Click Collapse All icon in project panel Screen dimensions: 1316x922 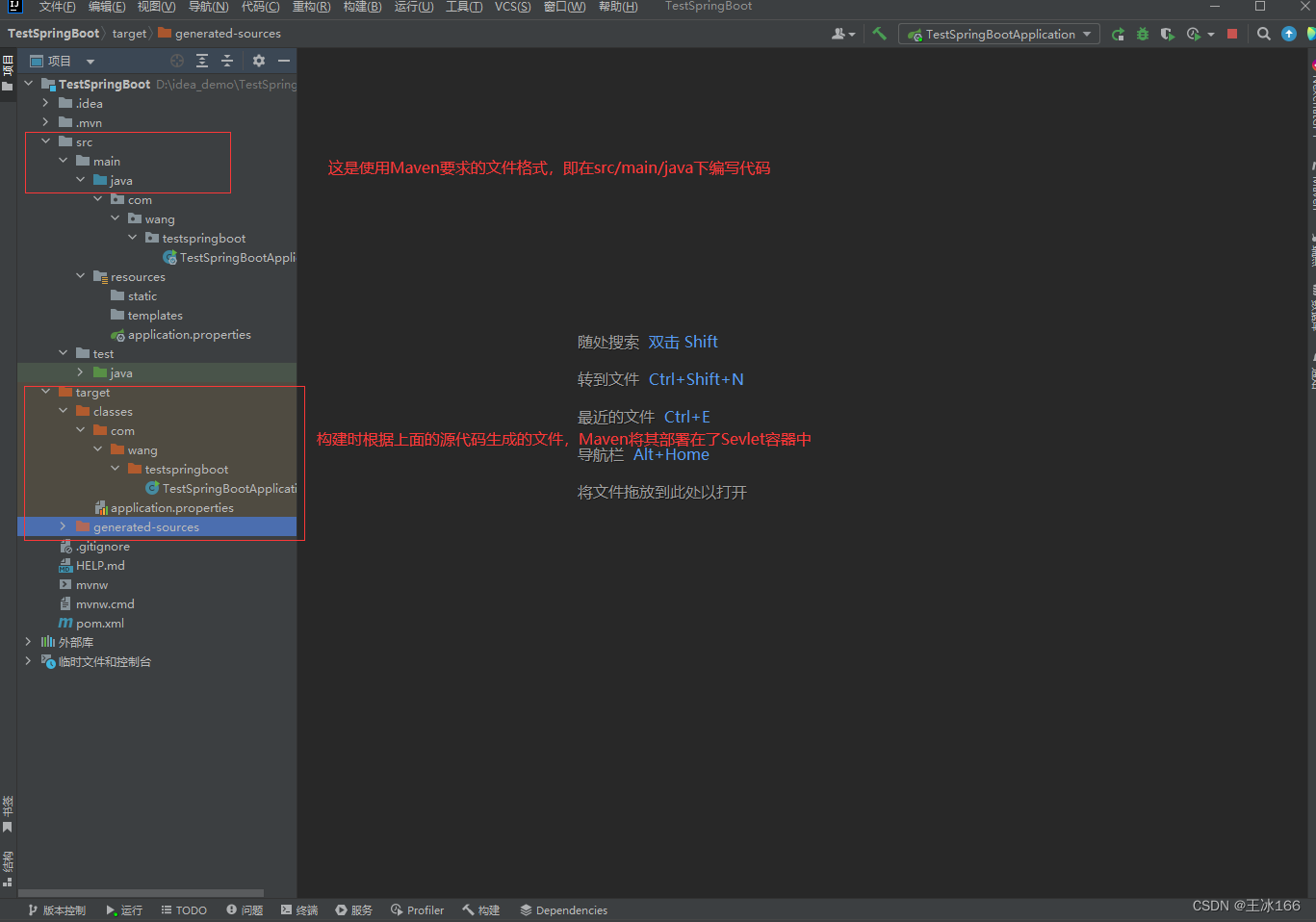(x=227, y=61)
